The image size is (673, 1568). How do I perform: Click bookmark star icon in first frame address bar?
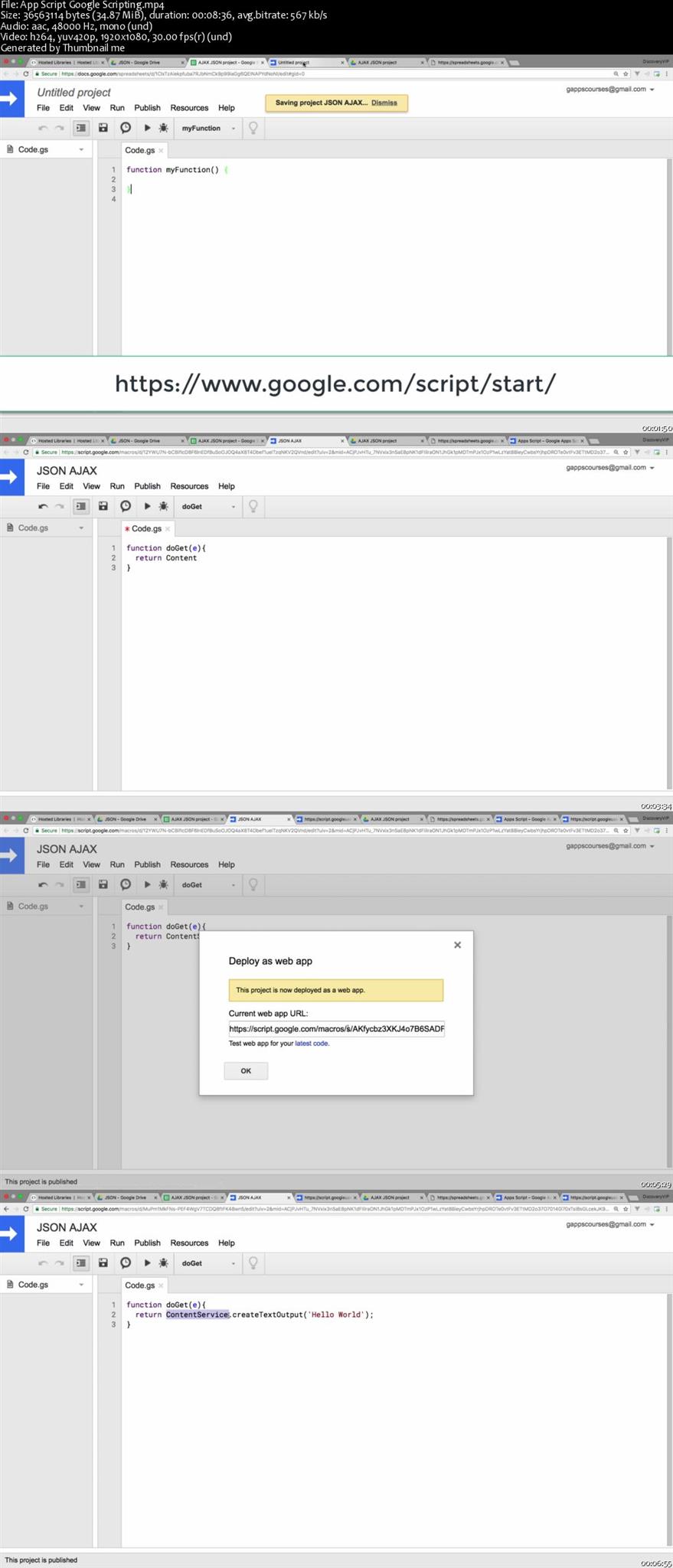[626, 74]
